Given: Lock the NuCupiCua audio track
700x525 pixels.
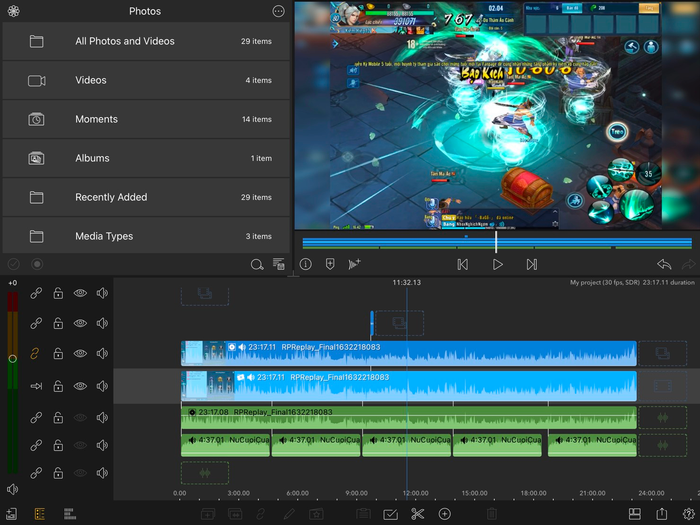Looking at the screenshot, I should 58,445.
